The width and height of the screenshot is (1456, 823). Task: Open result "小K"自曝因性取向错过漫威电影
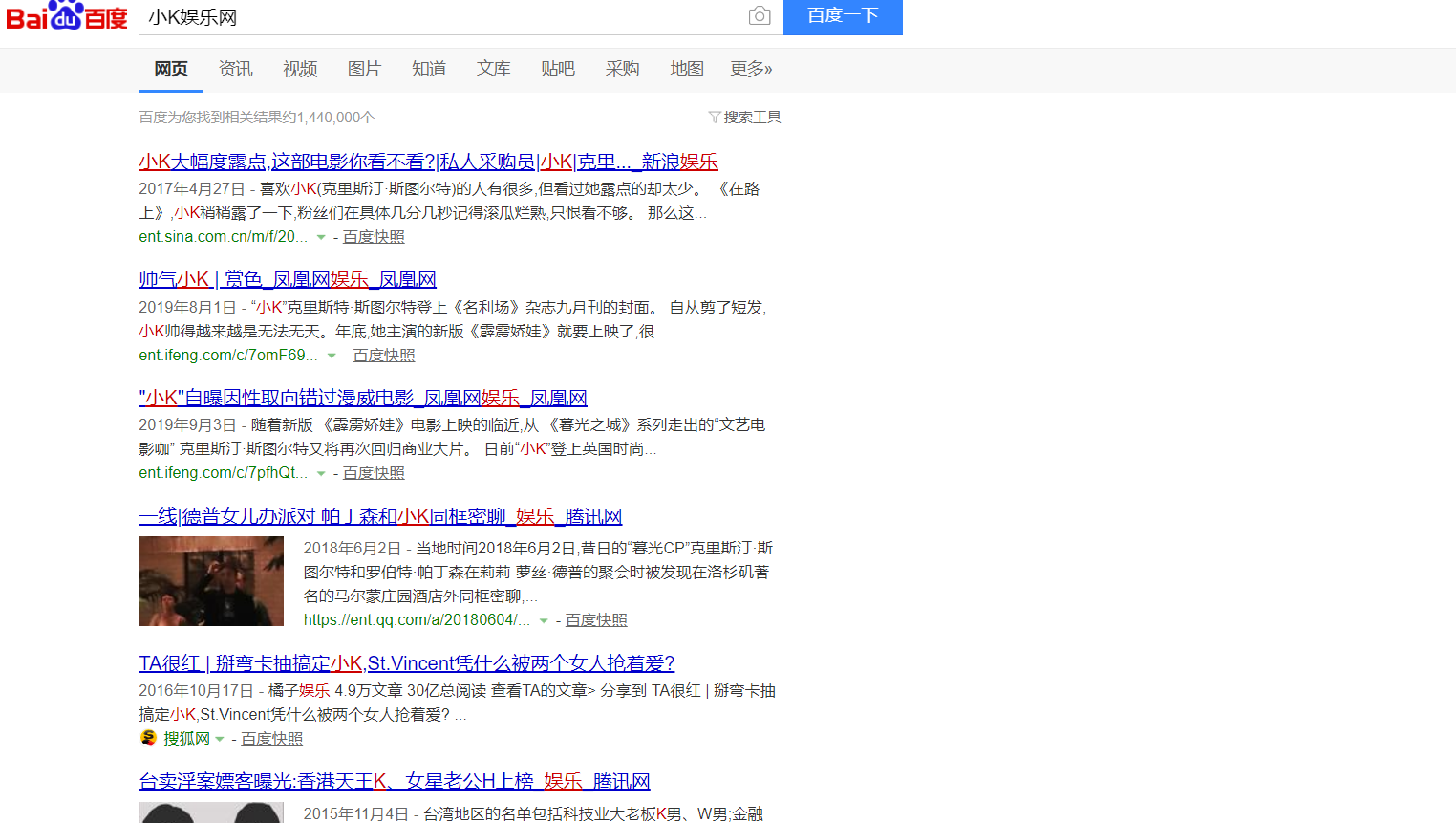point(363,399)
